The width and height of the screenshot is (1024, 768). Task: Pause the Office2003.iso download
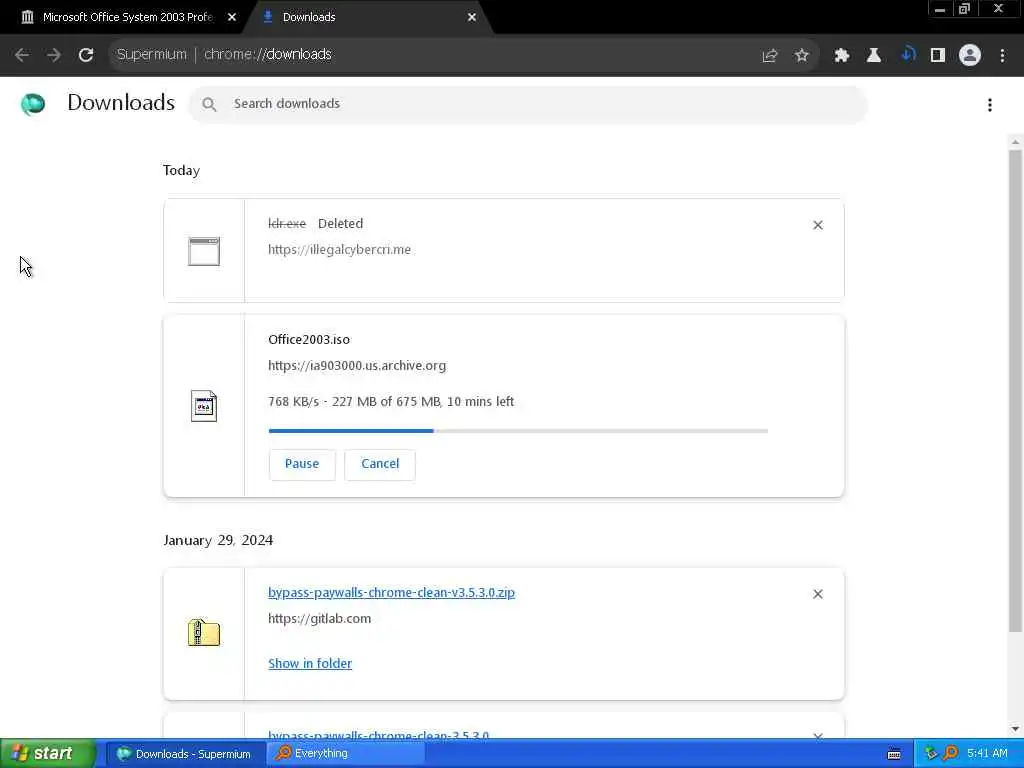(302, 464)
